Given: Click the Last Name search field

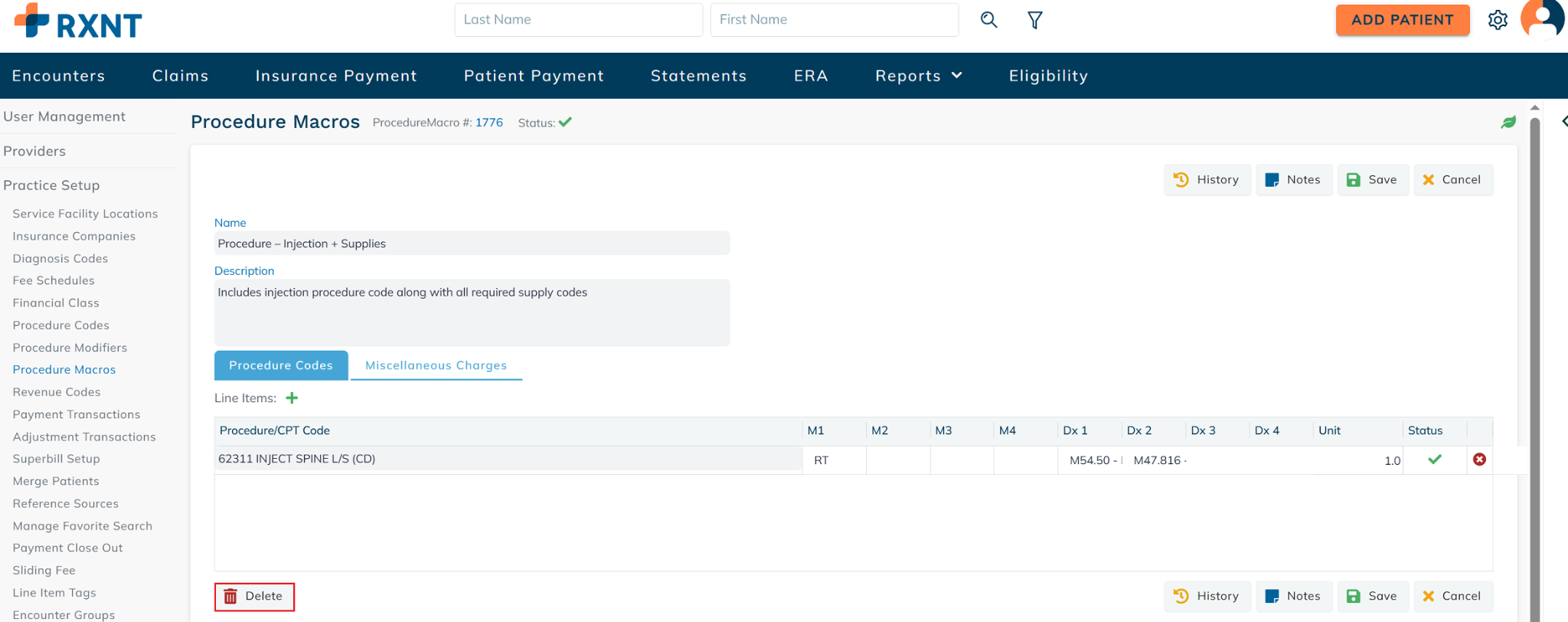Looking at the screenshot, I should [578, 20].
